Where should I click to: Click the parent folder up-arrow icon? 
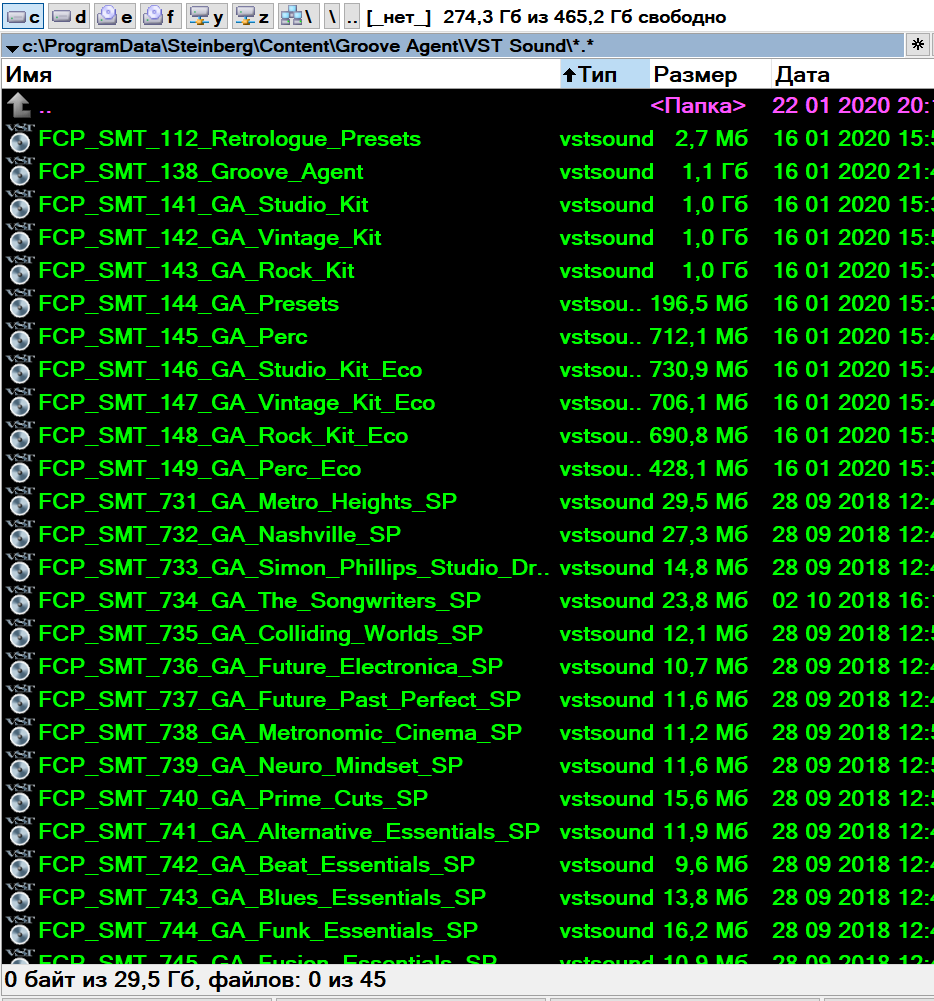19,105
